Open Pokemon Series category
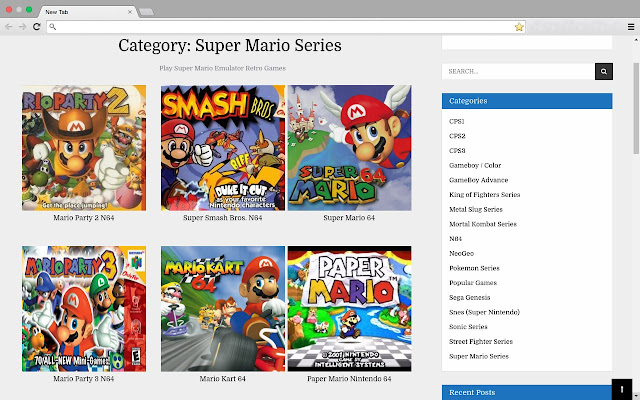Viewport: 640px width, 400px height. [x=474, y=268]
